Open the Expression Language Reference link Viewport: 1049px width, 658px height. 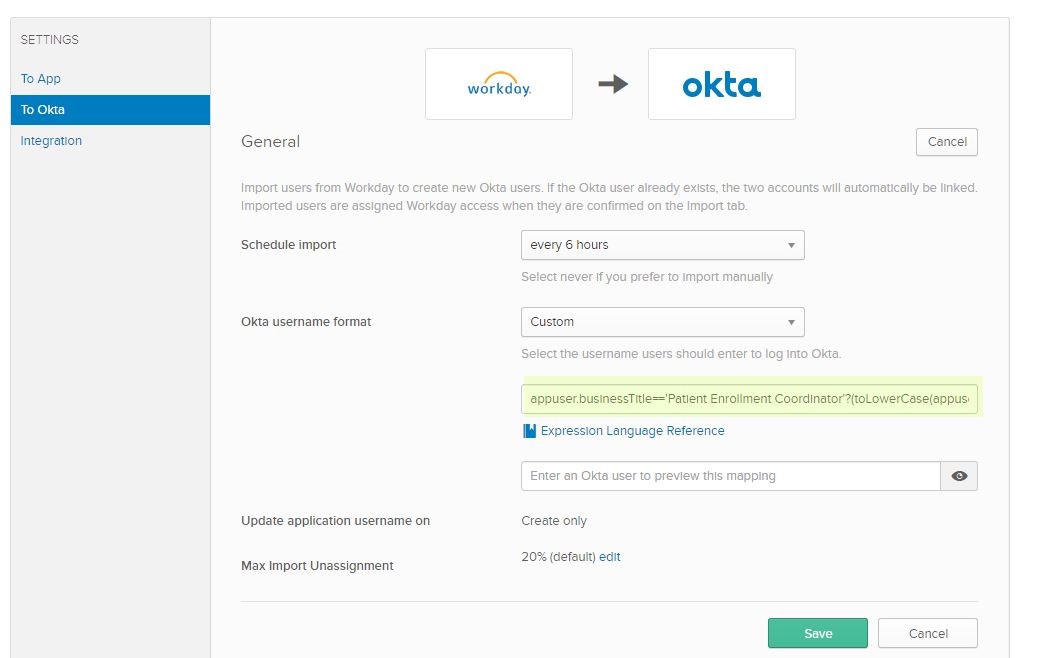(x=632, y=431)
